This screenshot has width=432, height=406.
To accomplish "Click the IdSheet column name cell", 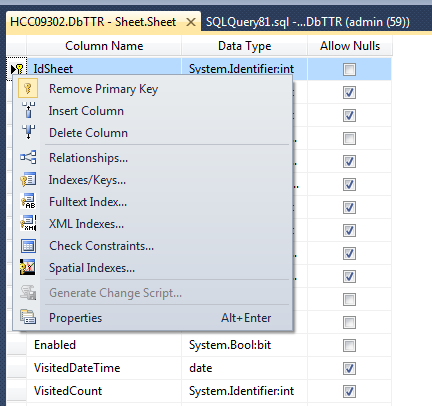I will 104,69.
